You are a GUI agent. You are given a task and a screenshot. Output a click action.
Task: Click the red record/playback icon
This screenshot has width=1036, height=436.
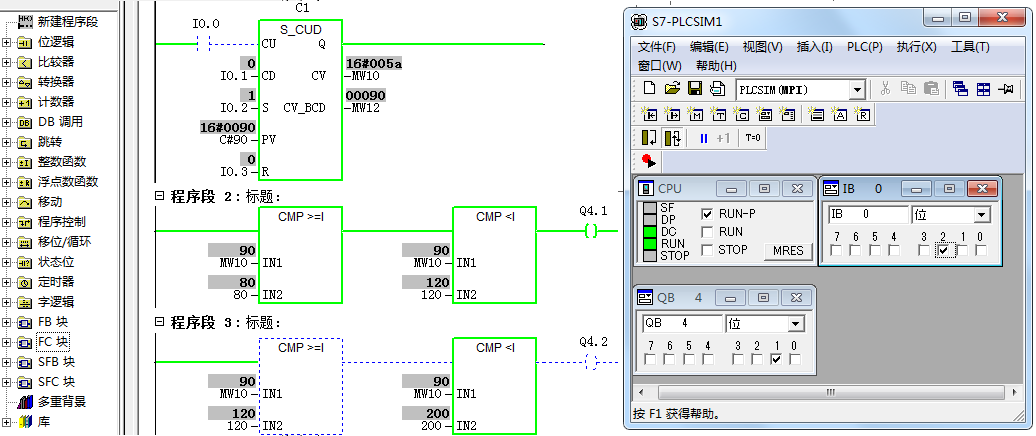pos(648,161)
